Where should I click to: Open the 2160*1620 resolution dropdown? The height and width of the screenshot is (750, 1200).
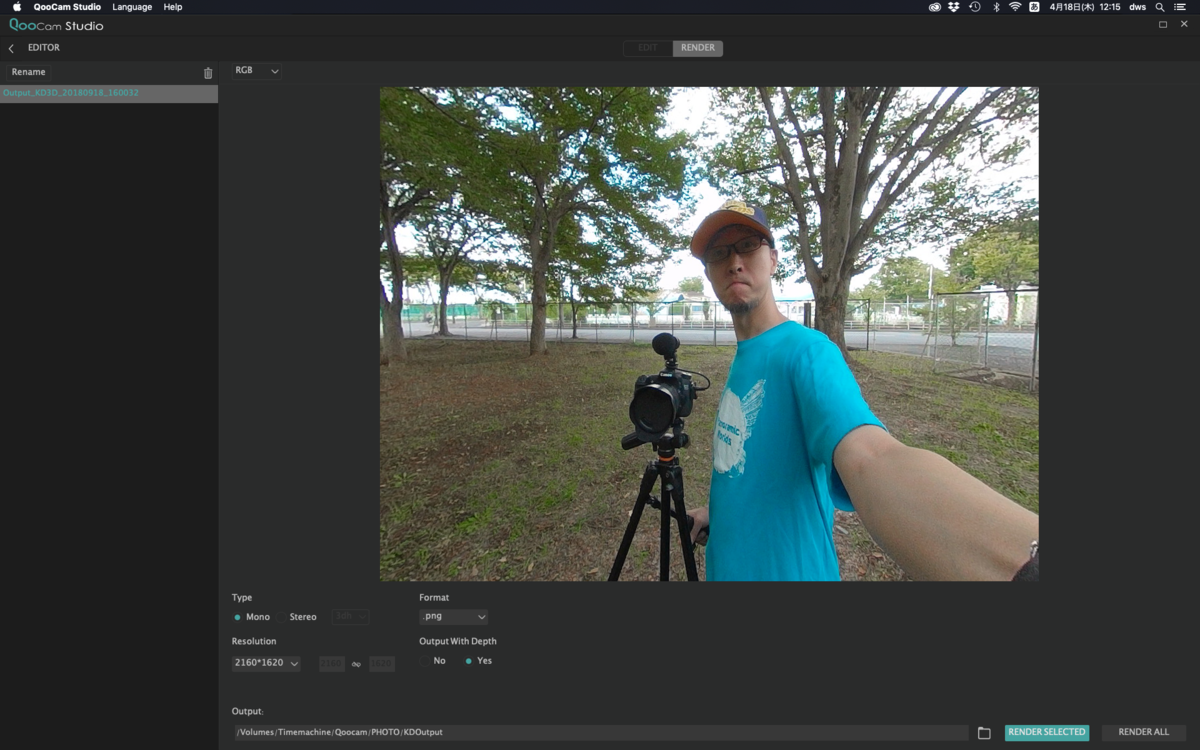tap(266, 663)
